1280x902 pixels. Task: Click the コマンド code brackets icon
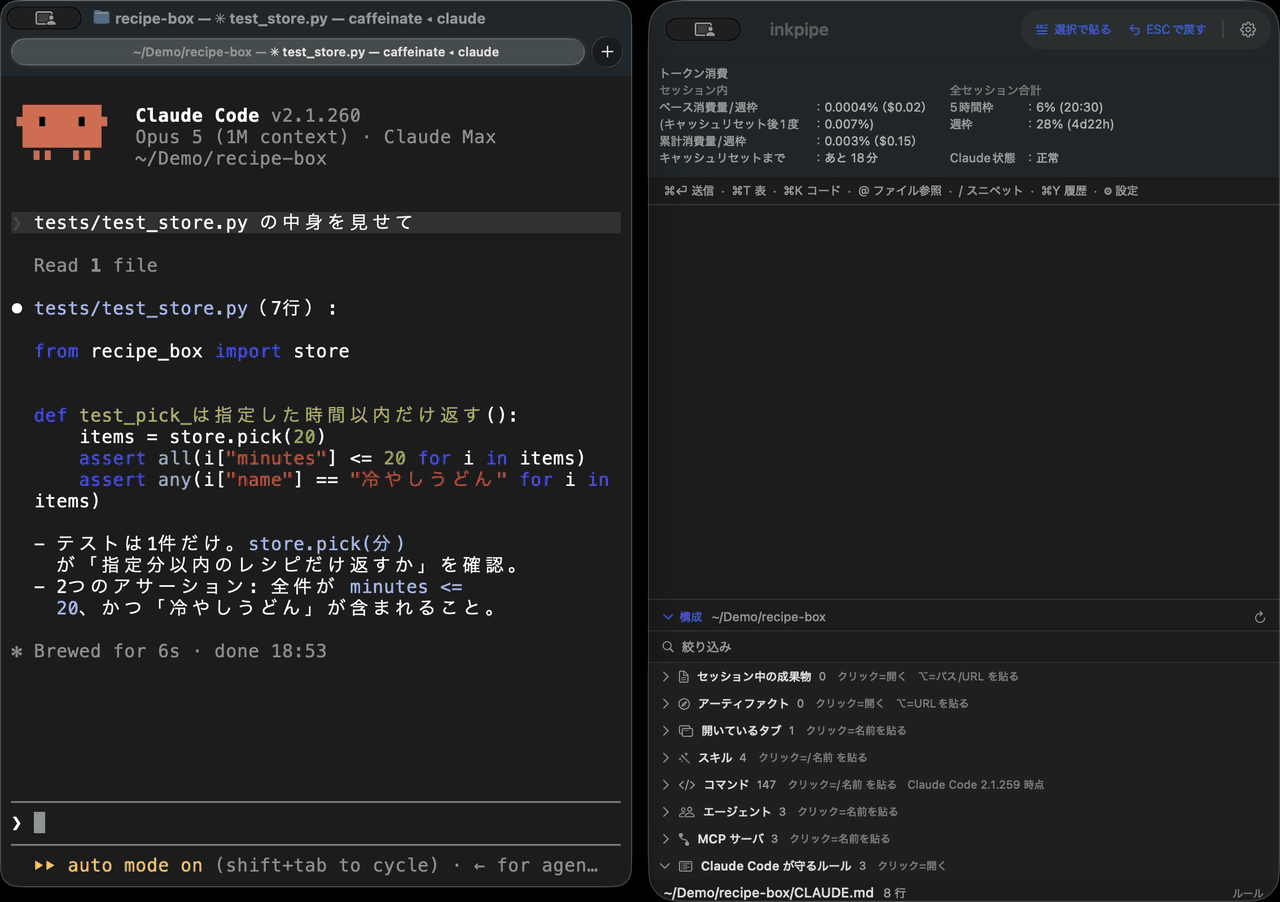click(x=686, y=785)
